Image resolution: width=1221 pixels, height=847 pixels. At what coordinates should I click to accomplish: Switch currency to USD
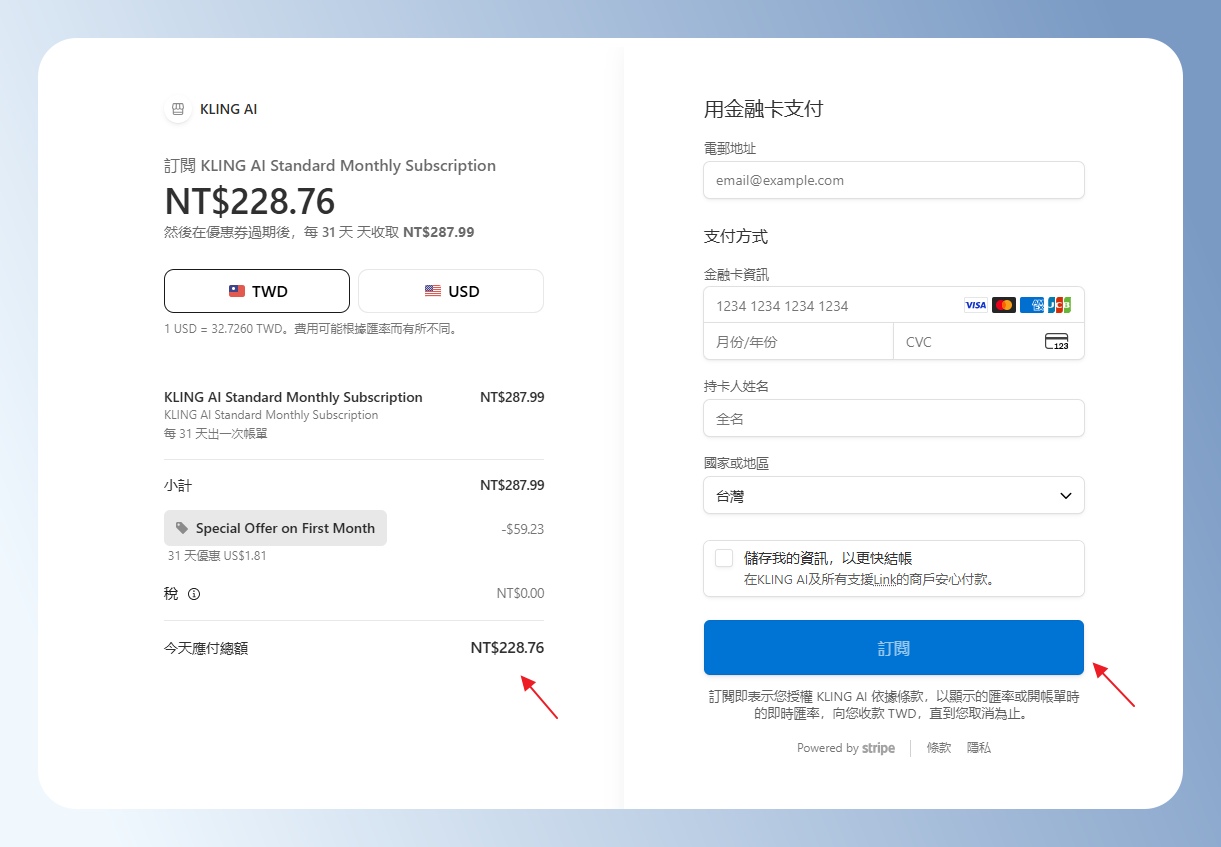451,291
